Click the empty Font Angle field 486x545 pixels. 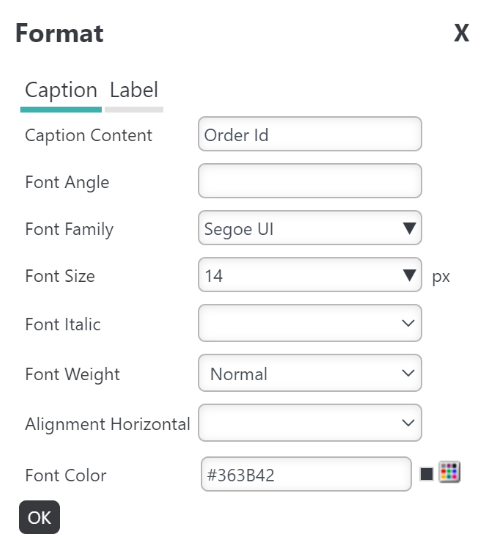click(310, 181)
